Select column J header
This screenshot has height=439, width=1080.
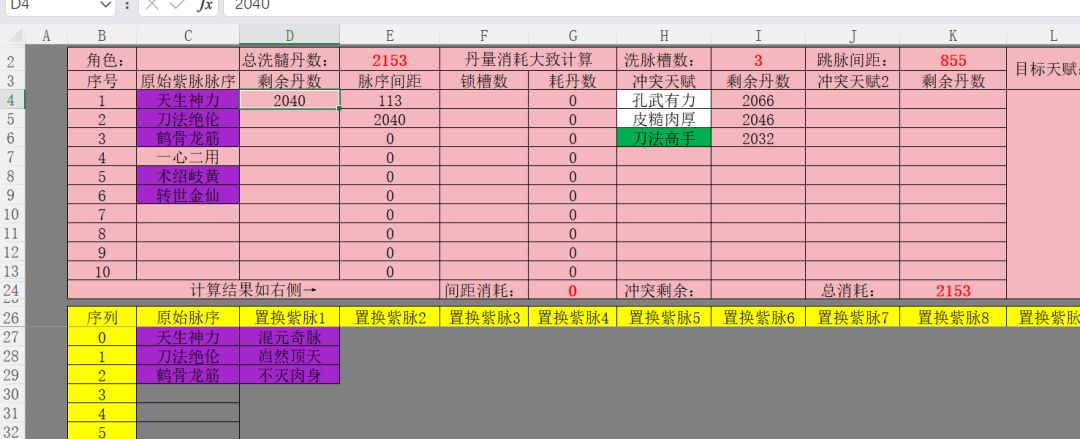click(x=853, y=35)
